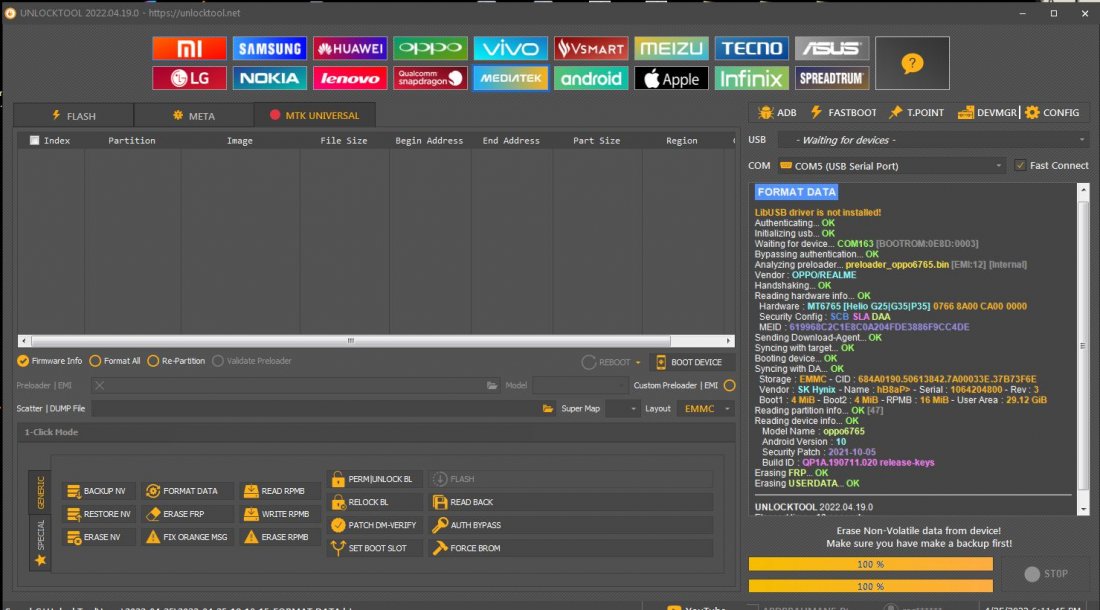Viewport: 1100px width, 610px height.
Task: Select the Infinix brand logo
Action: (751, 78)
